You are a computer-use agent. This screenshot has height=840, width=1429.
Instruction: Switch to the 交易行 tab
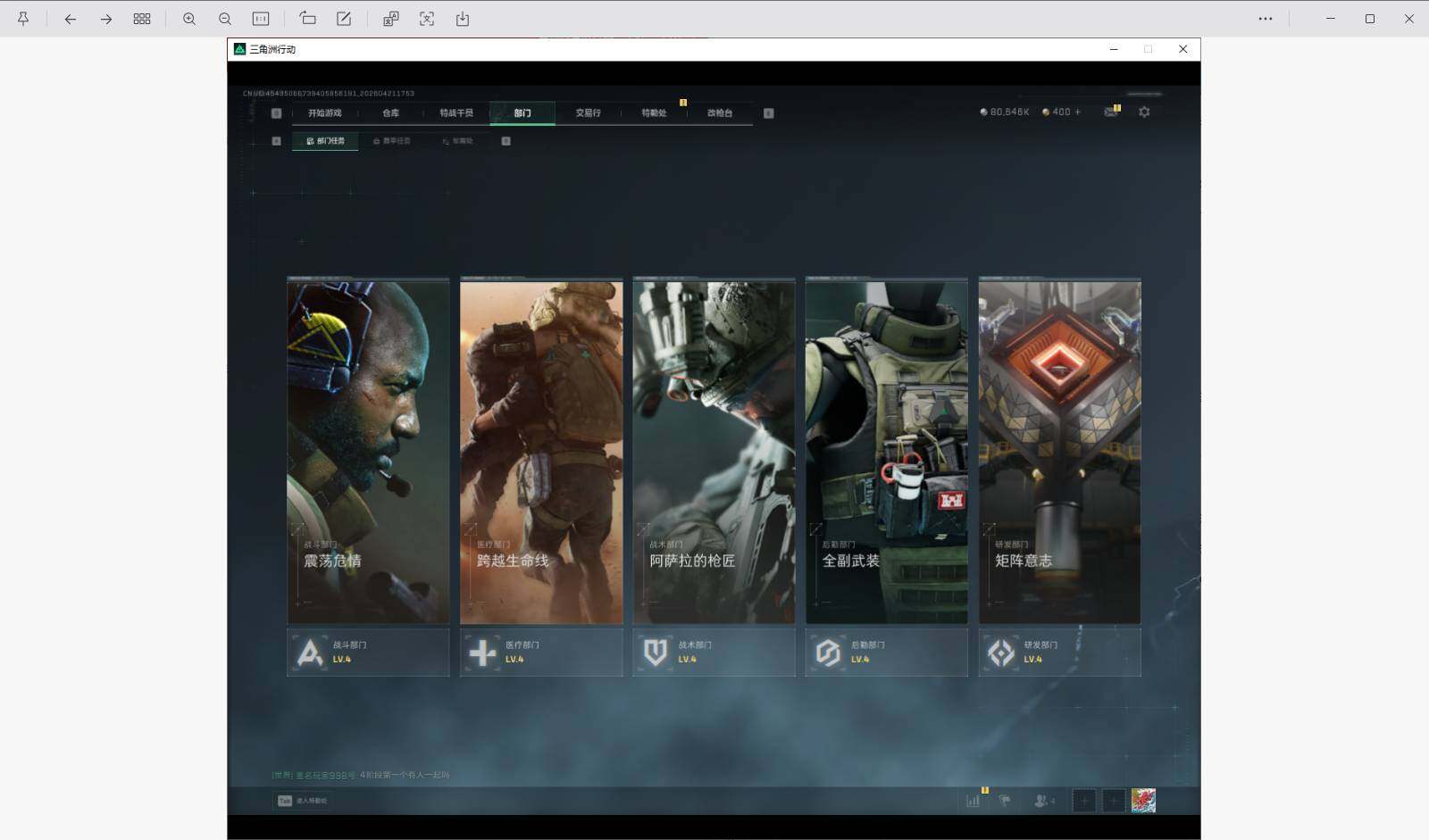click(588, 113)
